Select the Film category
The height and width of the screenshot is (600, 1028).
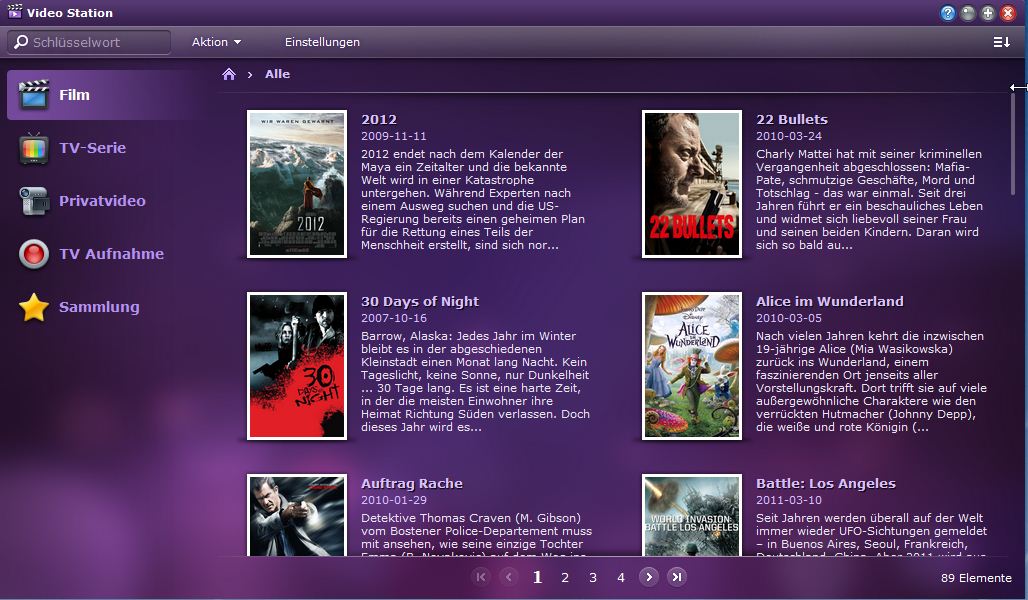(105, 95)
